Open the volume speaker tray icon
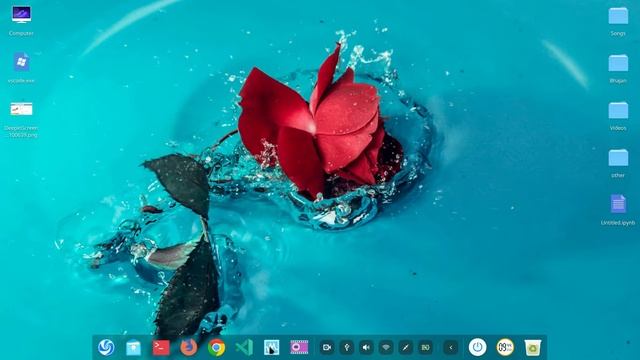 (366, 347)
